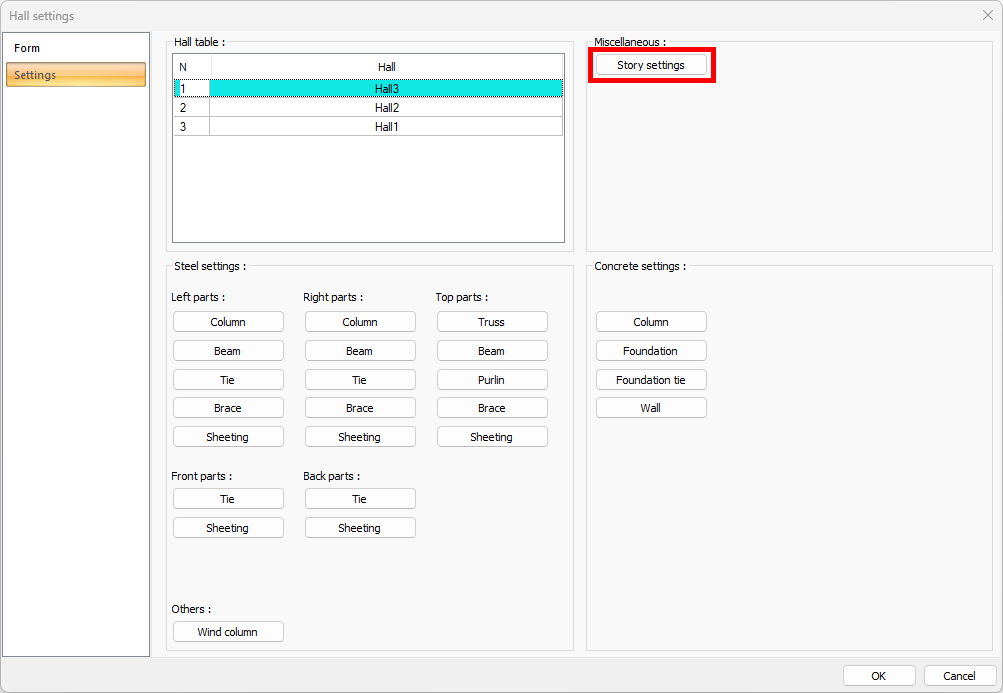The image size is (1003, 693).
Task: Close the Hall settings dialog window
Action: pyautogui.click(x=987, y=15)
